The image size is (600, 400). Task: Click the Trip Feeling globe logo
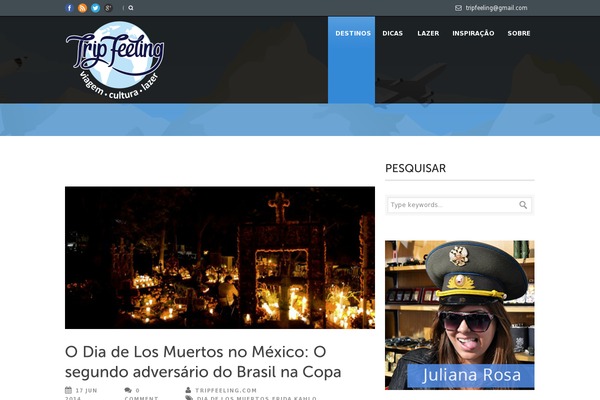pyautogui.click(x=115, y=60)
